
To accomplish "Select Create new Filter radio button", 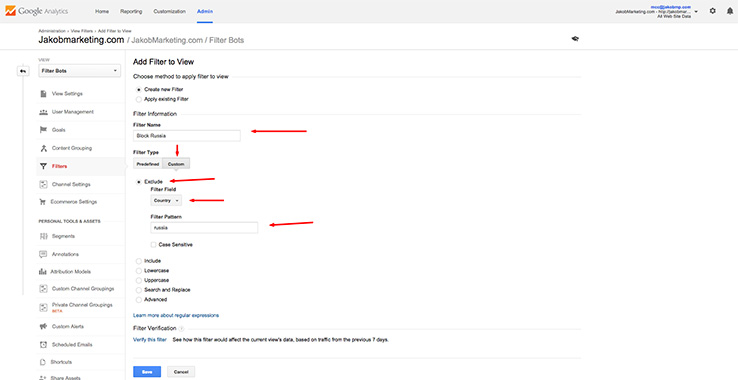I will tap(138, 89).
